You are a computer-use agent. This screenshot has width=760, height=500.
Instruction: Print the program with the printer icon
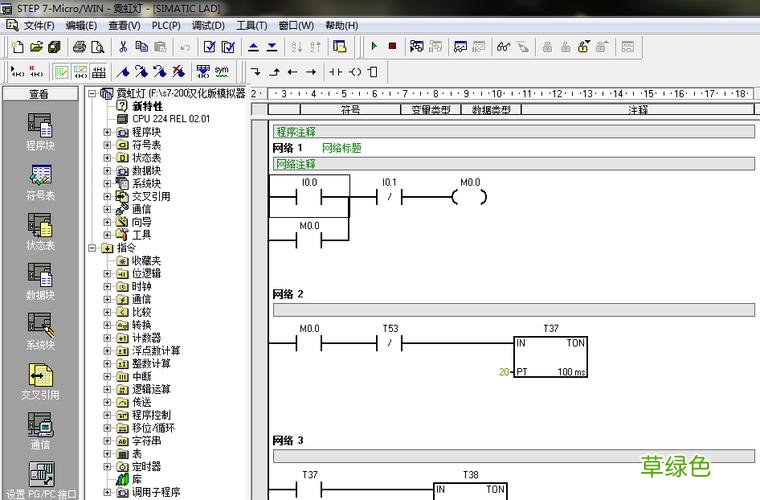click(x=79, y=47)
